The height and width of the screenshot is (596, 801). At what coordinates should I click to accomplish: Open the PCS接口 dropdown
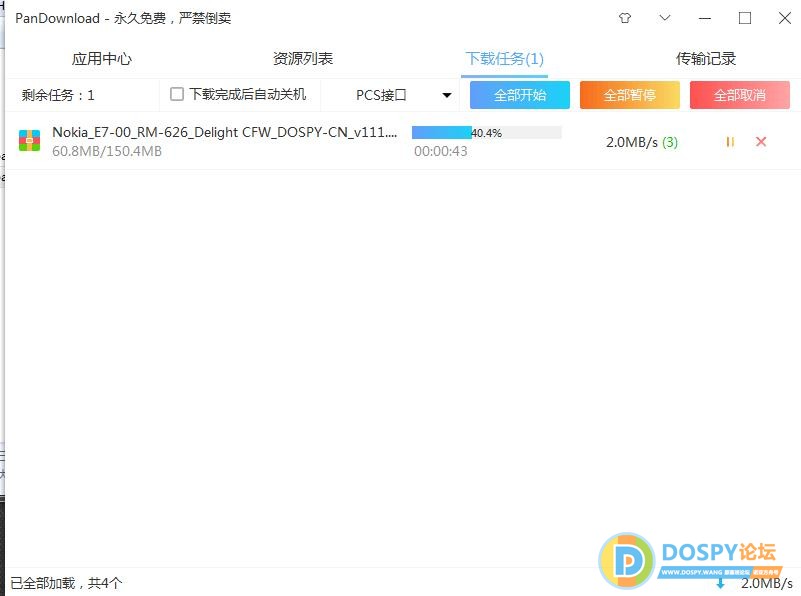[x=405, y=95]
